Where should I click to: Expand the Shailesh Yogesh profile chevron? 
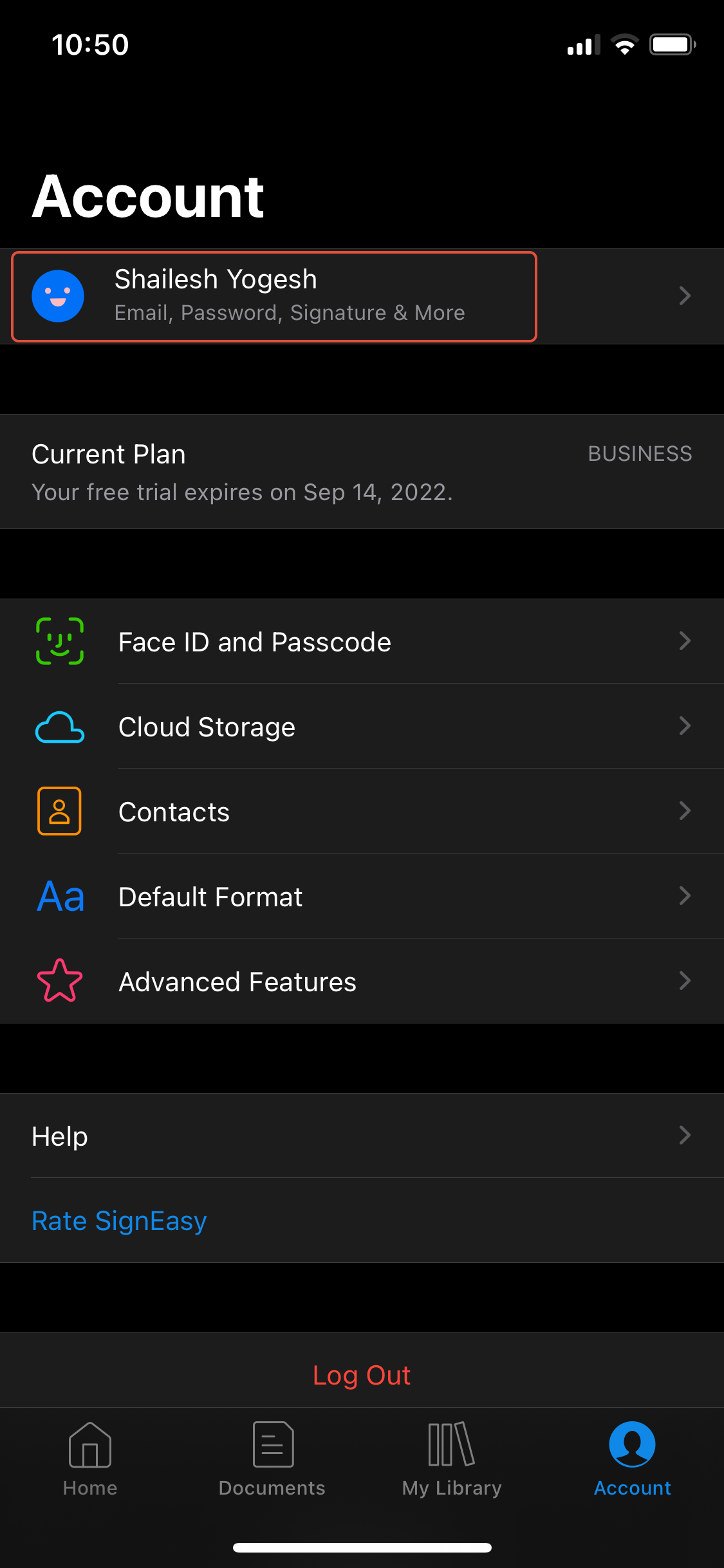tap(685, 296)
